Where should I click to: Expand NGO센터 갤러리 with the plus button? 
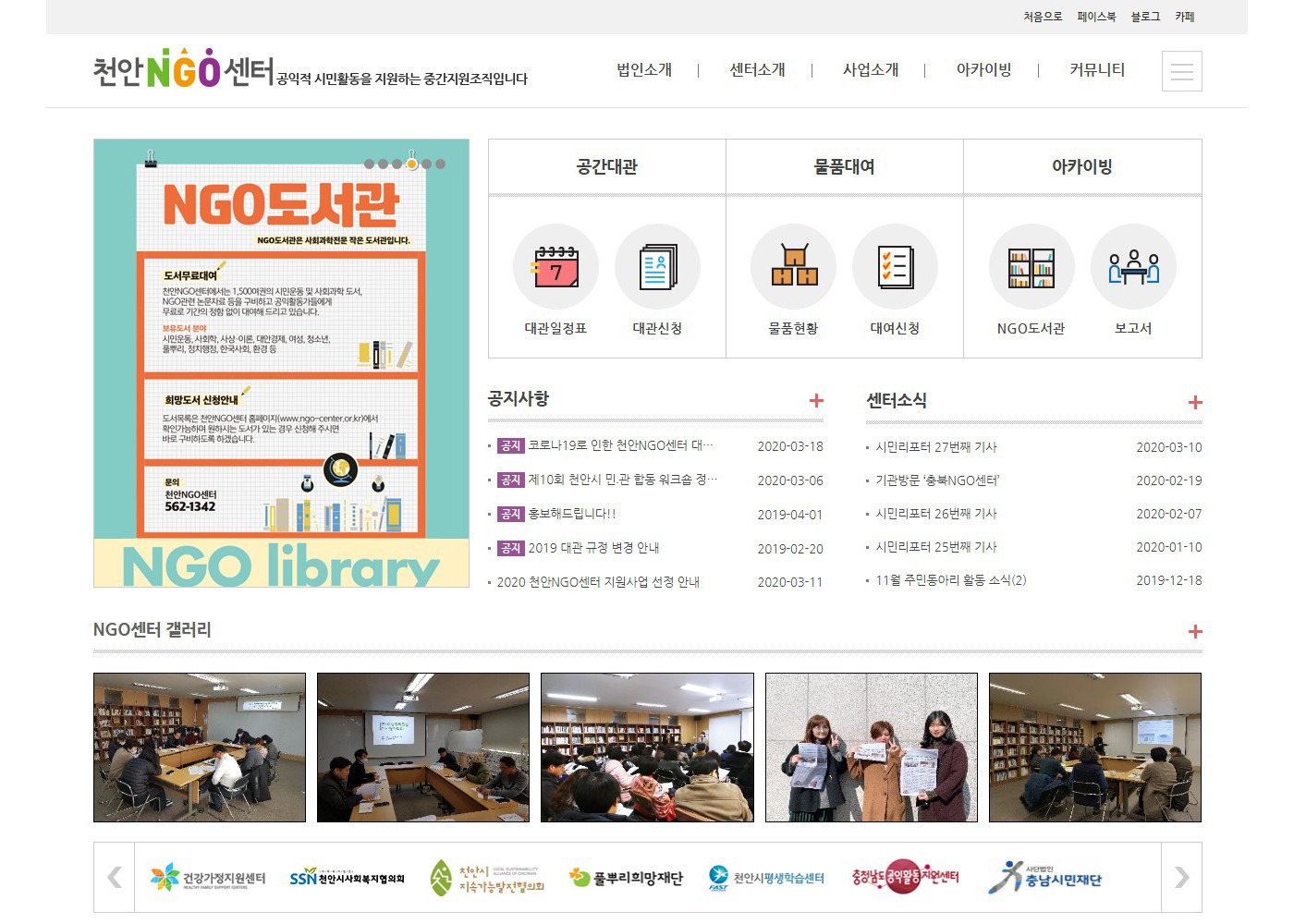pos(1194,631)
